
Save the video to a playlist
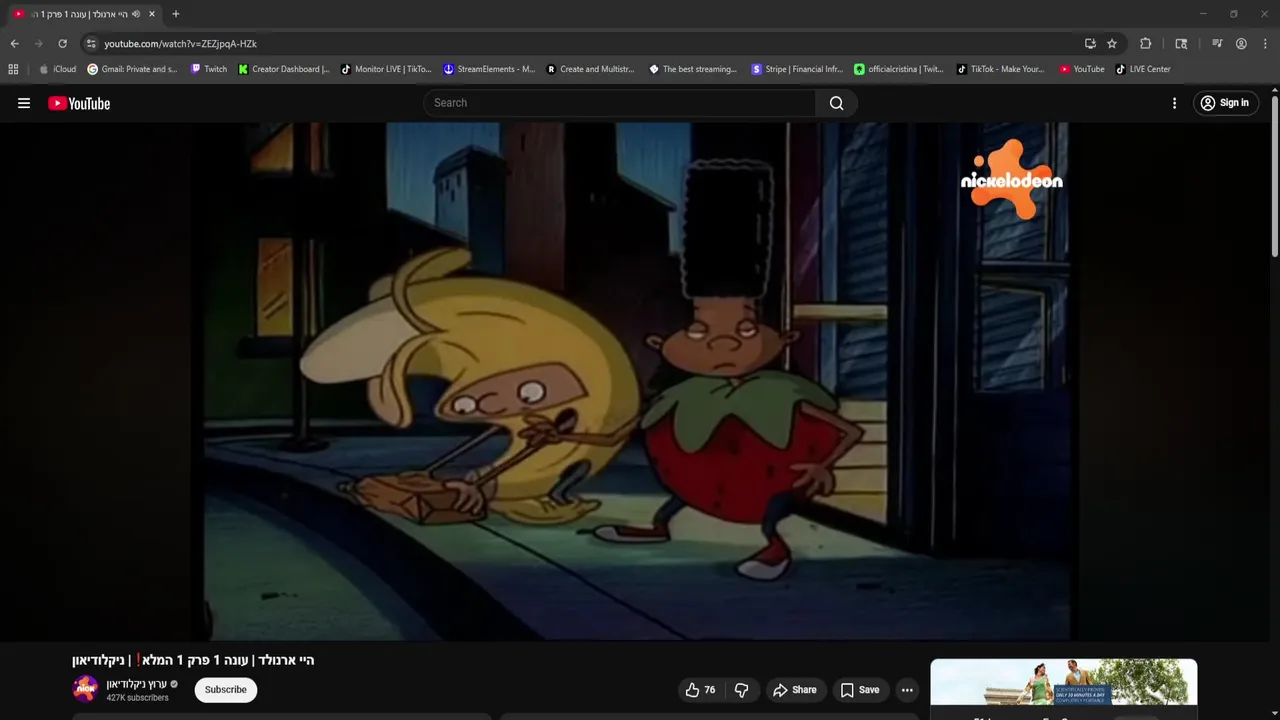[860, 690]
